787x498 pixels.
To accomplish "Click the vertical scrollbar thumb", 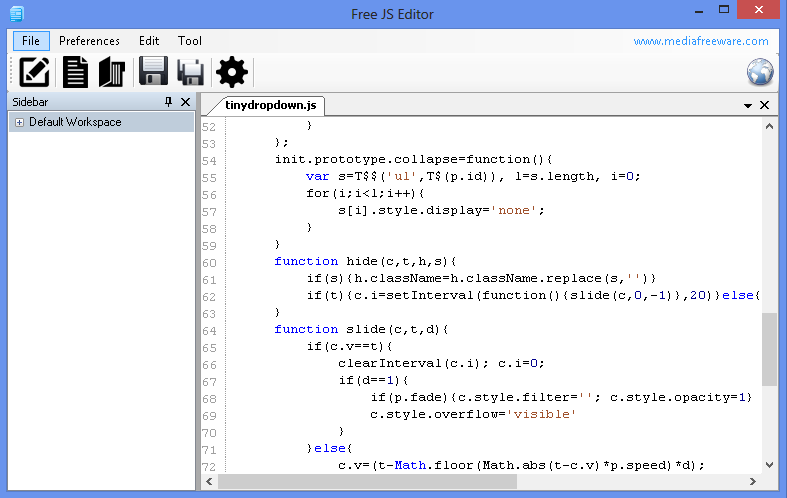I will 769,349.
